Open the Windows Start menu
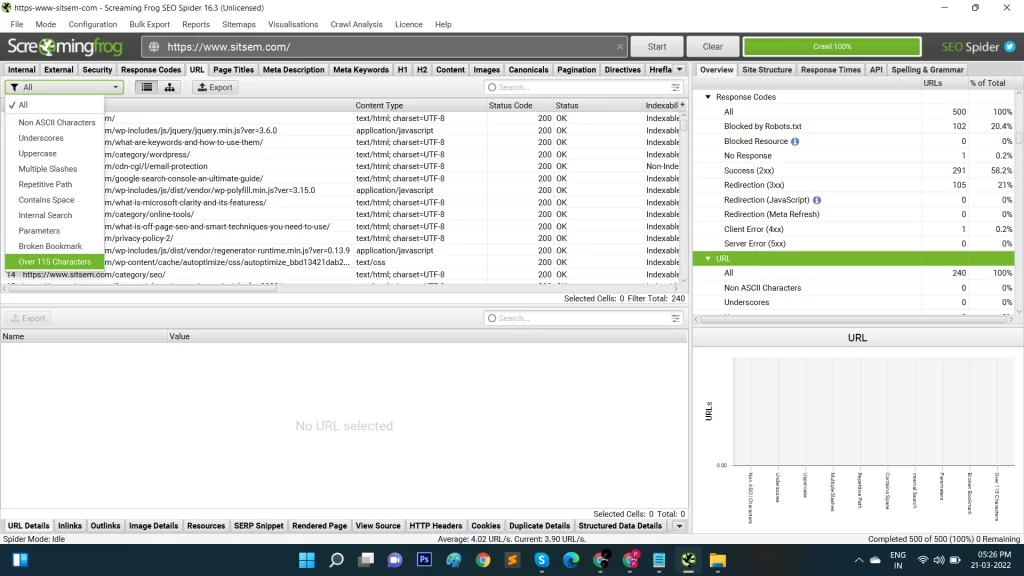The width and height of the screenshot is (1024, 576). pyautogui.click(x=306, y=560)
